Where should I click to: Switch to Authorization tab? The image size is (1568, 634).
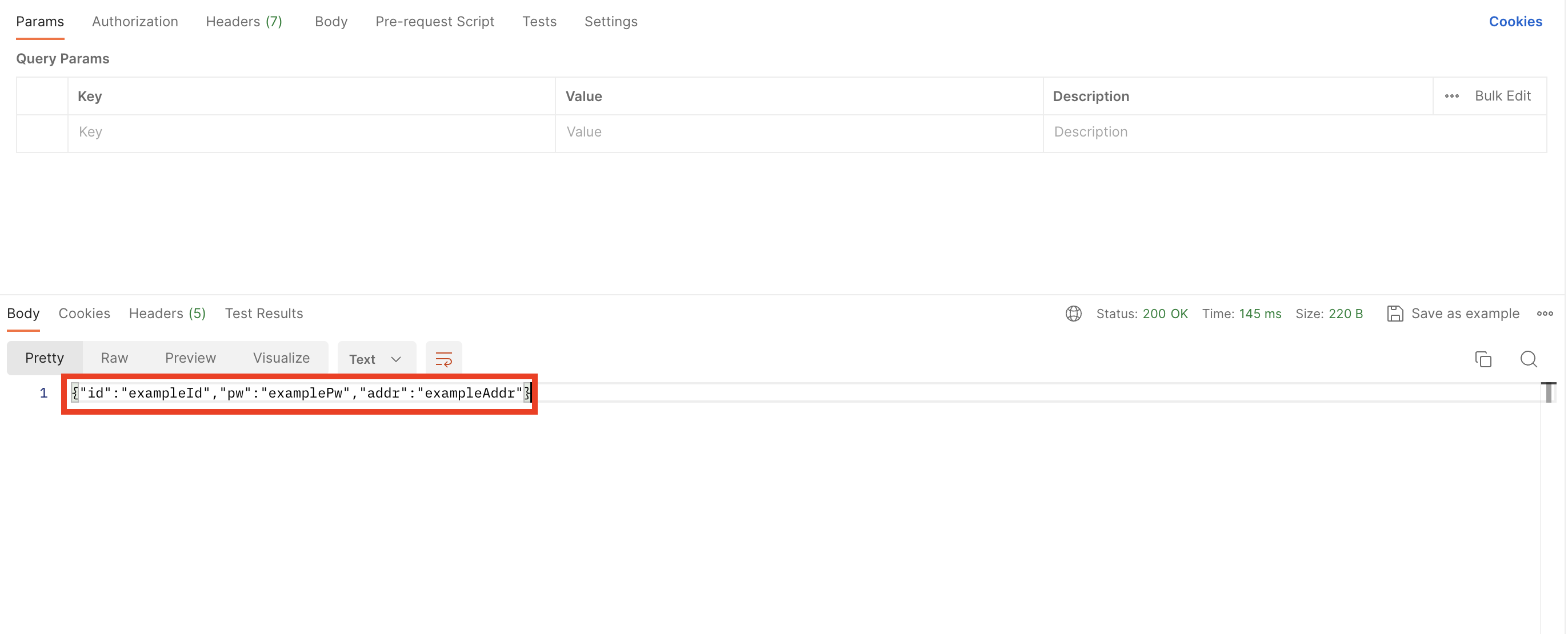point(134,22)
